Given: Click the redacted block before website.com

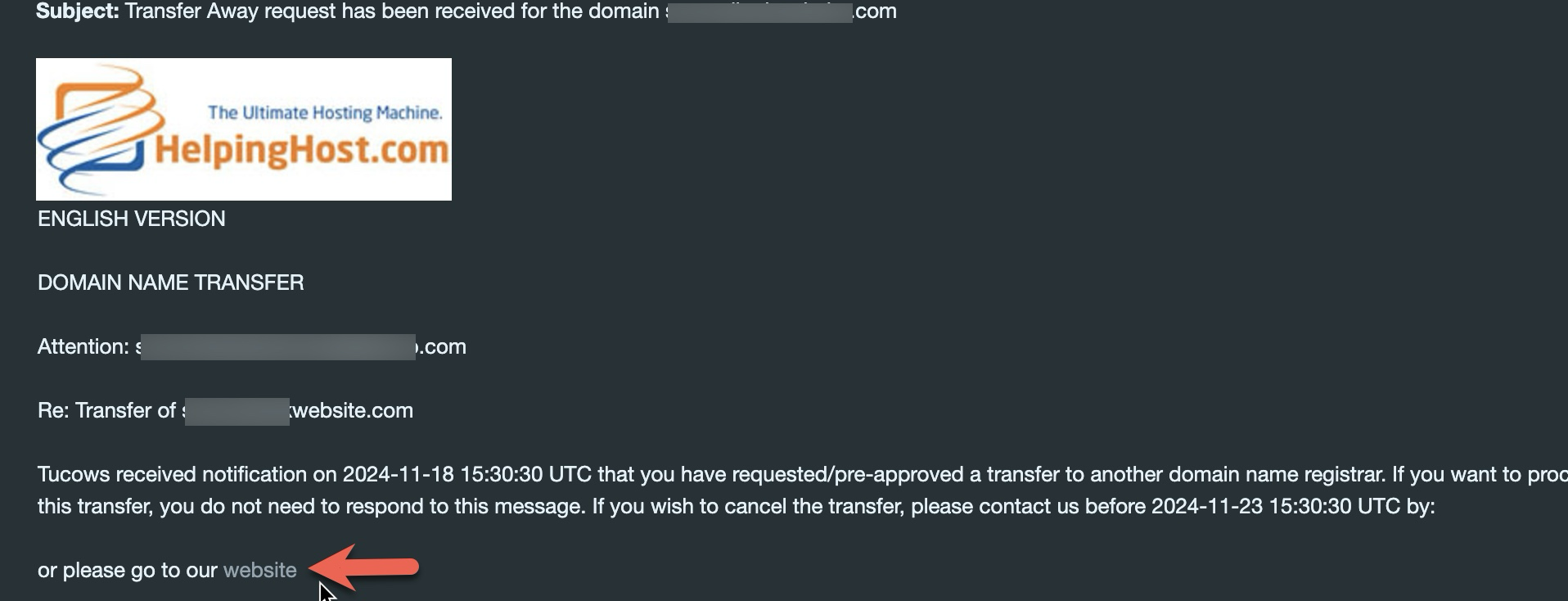Looking at the screenshot, I should coord(237,411).
